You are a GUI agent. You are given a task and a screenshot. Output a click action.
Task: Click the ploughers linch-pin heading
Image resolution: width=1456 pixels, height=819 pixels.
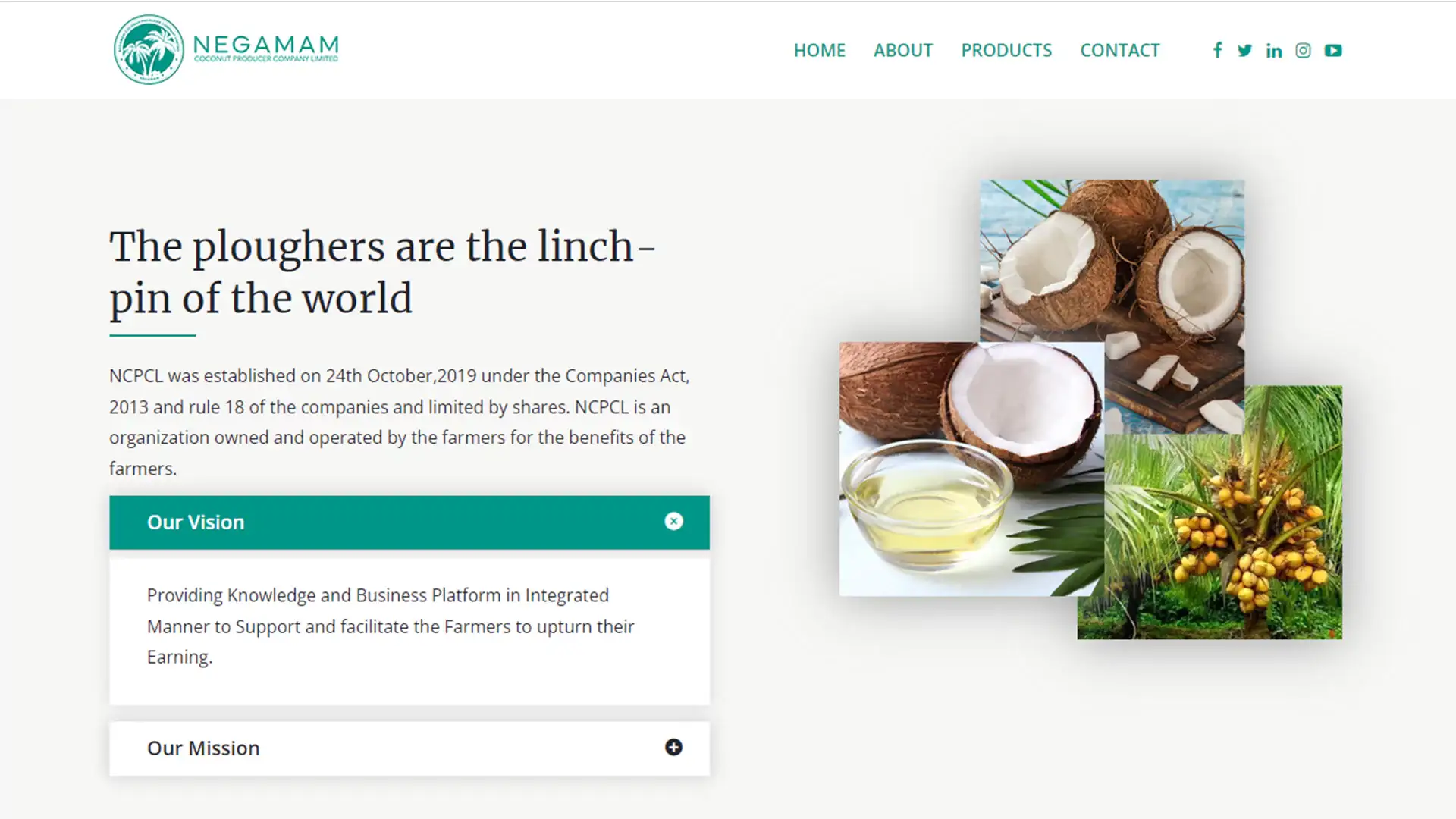(383, 272)
